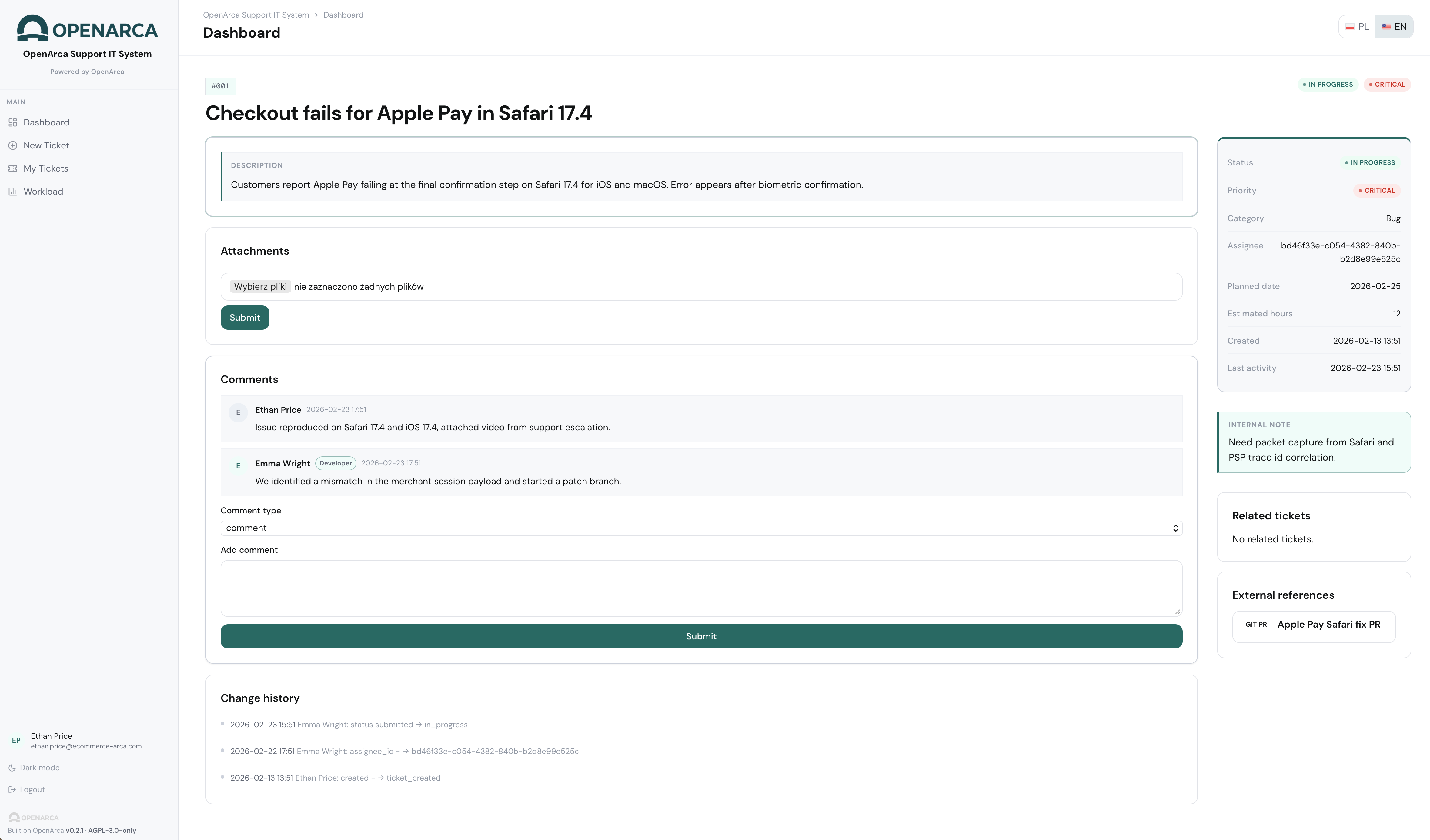Click Ethan Price's EP avatar badge

[x=16, y=740]
